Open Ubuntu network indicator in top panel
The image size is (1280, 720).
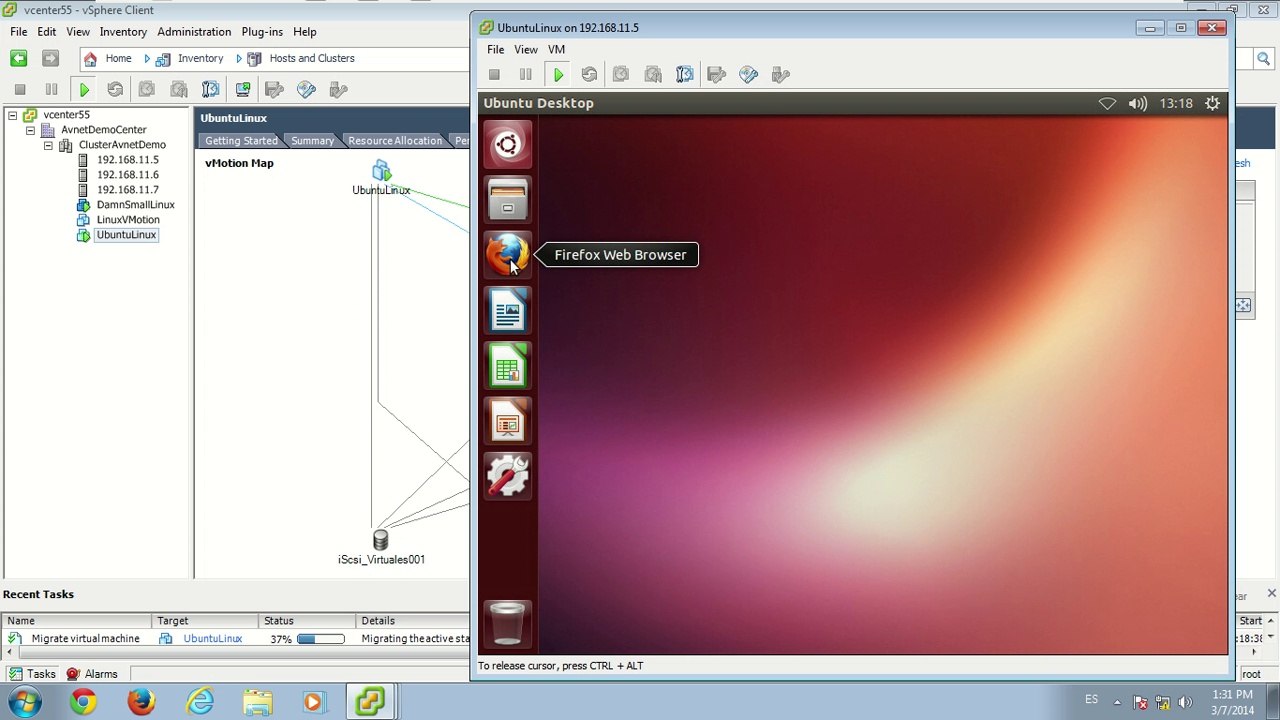(x=1107, y=103)
